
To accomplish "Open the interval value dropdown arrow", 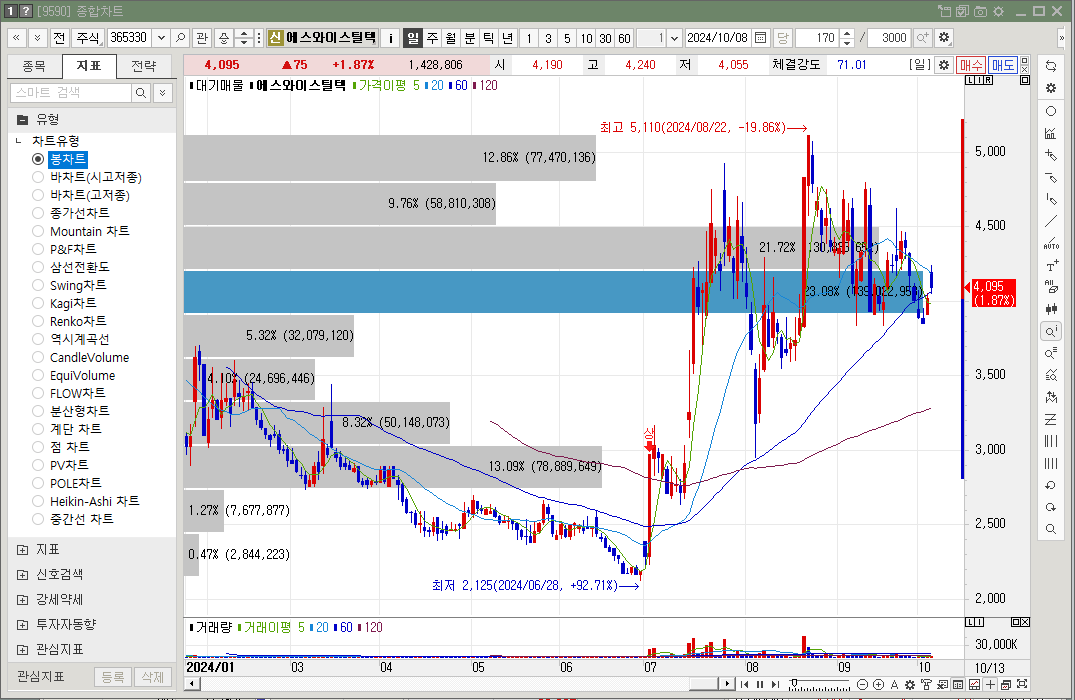I will point(674,38).
